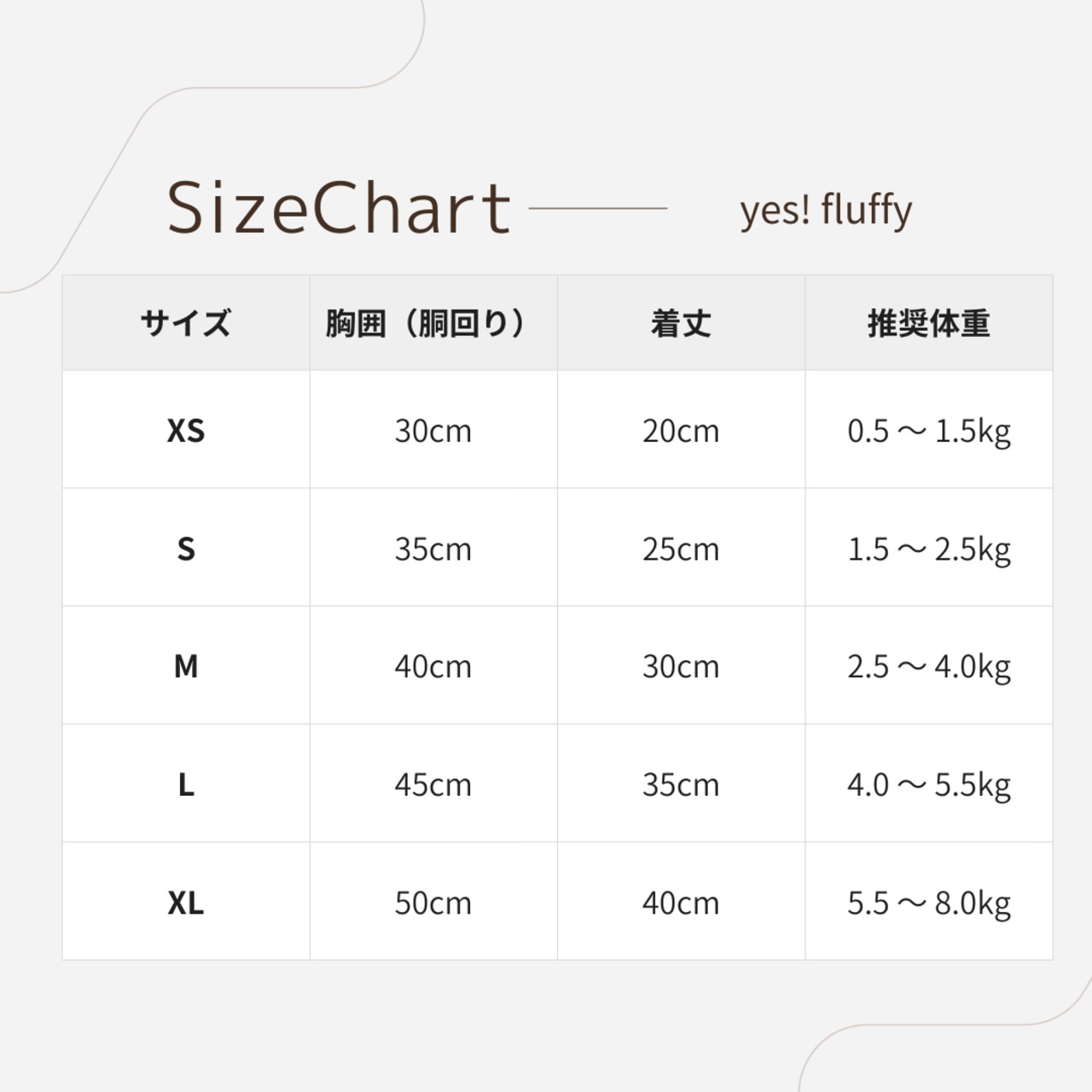Image resolution: width=1092 pixels, height=1092 pixels.
Task: Click the 30cm chest value for XS
Action: click(x=433, y=431)
